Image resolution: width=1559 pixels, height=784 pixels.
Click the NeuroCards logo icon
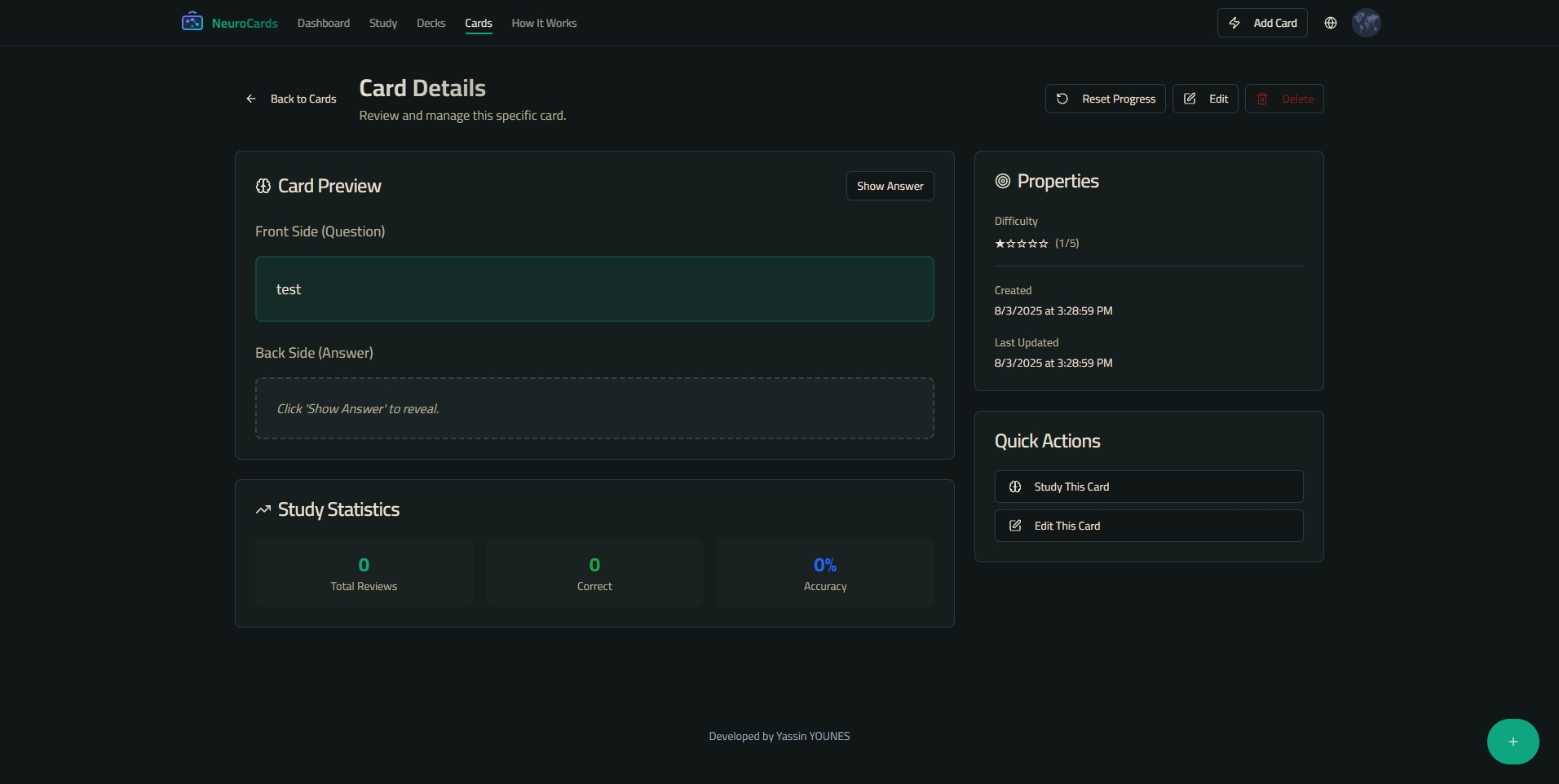point(192,22)
